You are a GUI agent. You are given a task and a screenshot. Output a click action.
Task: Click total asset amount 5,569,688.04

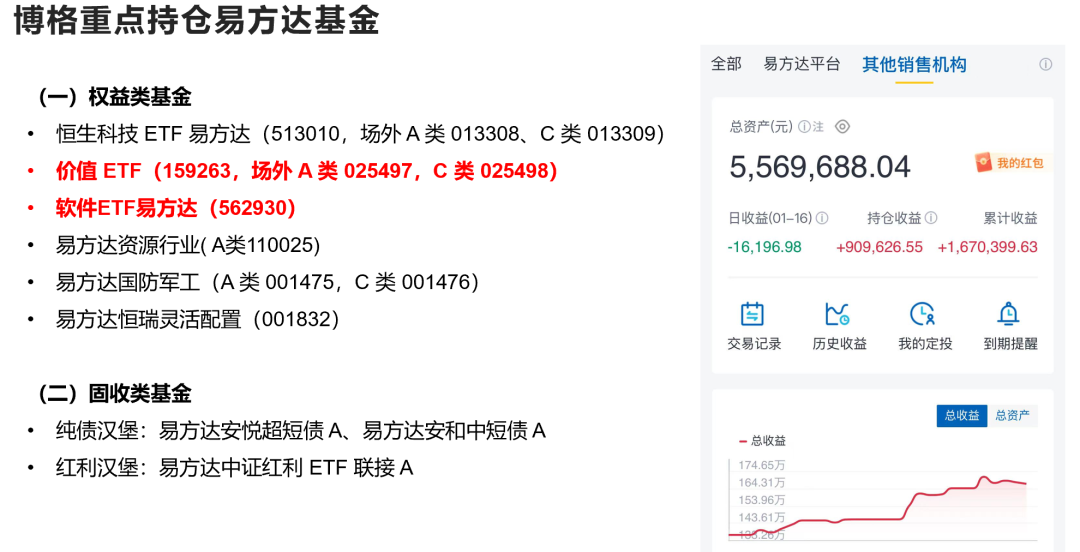tap(820, 167)
